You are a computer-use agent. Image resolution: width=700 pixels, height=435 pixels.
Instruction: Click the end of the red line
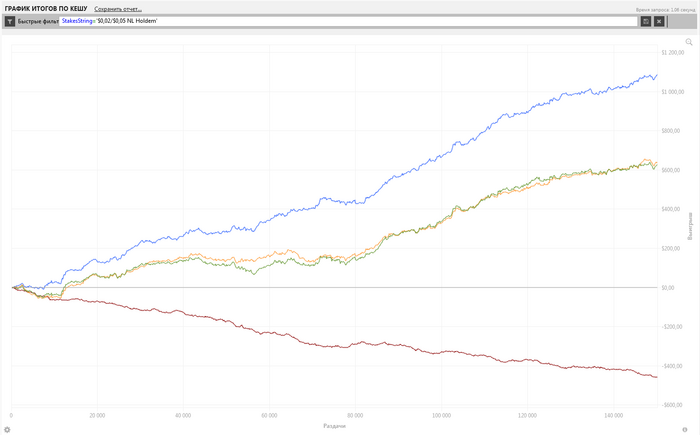(657, 377)
